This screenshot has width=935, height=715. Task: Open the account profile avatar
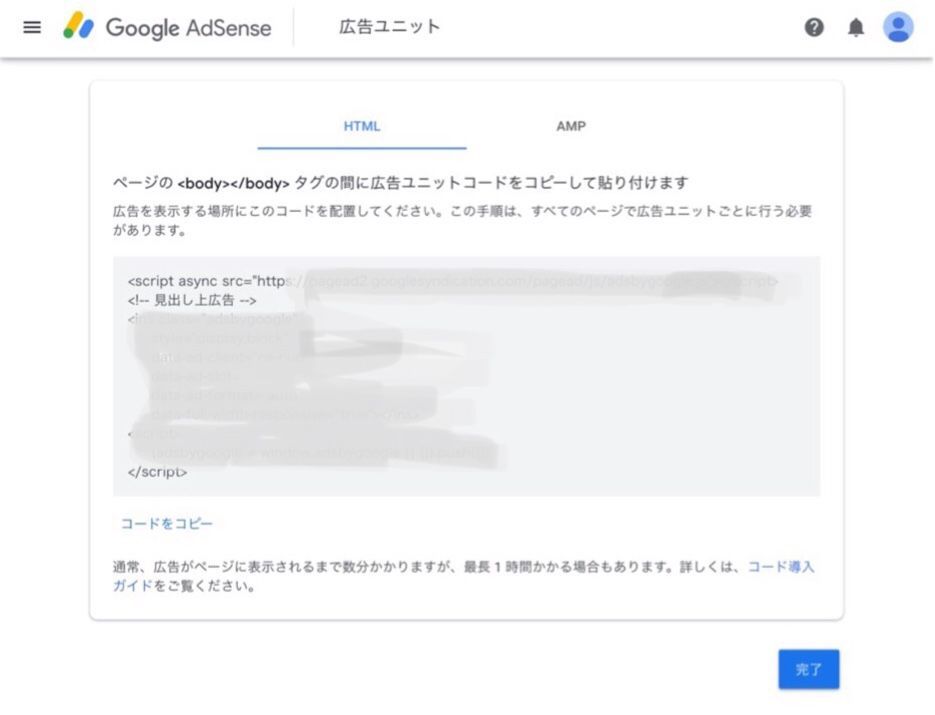point(898,27)
